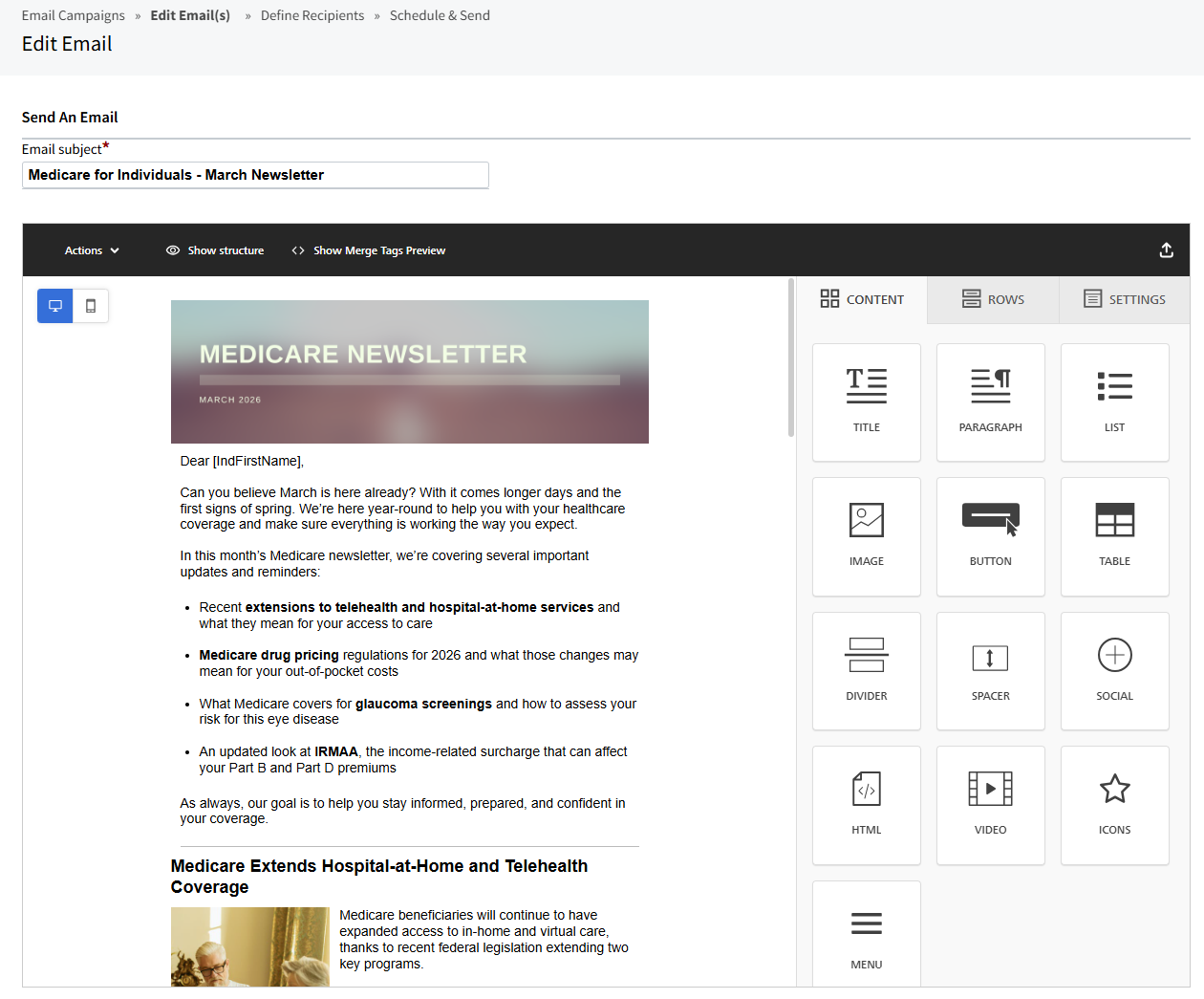
Task: Select the List content block
Action: [1114, 402]
